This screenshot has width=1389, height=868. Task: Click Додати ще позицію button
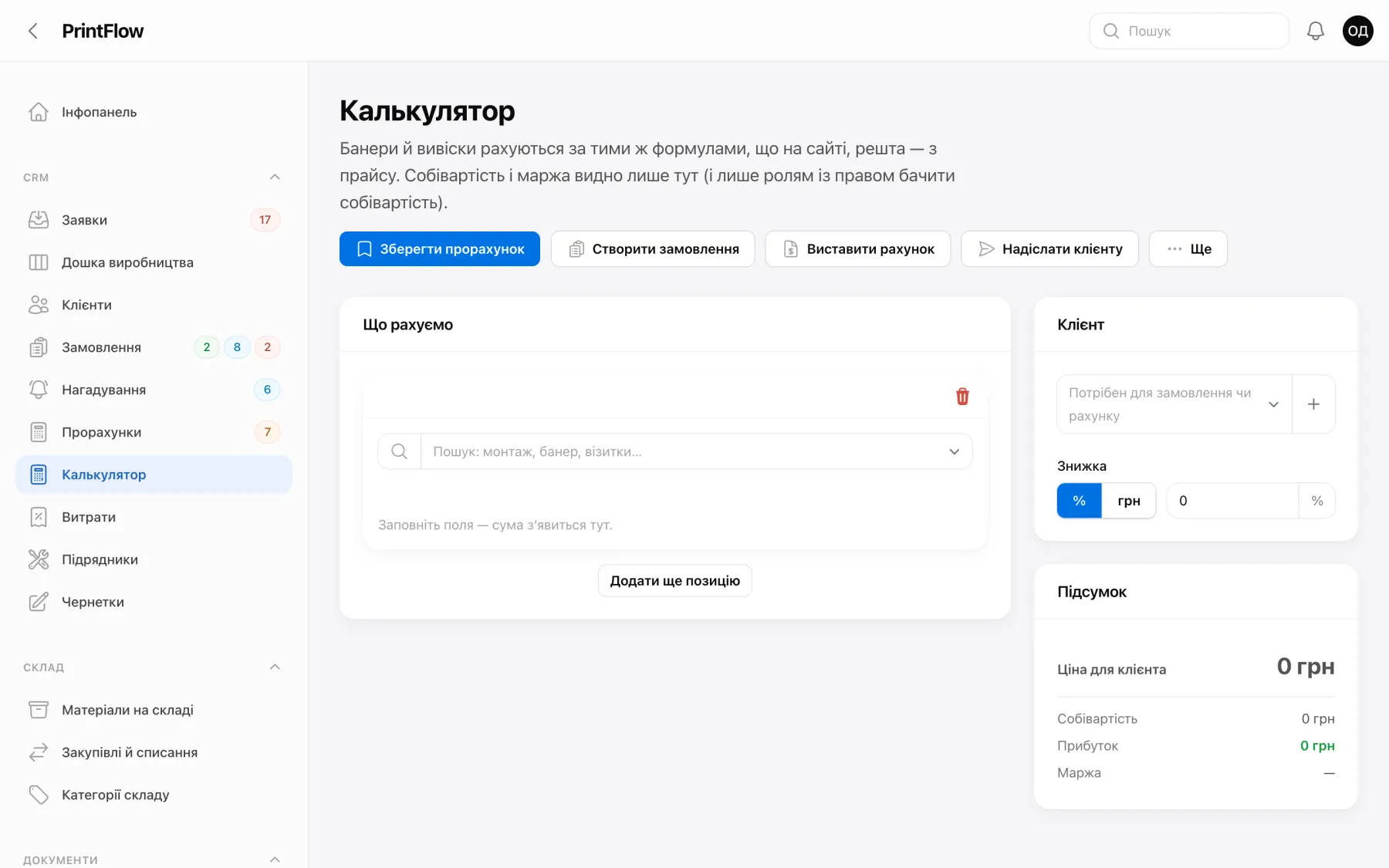pyautogui.click(x=675, y=581)
